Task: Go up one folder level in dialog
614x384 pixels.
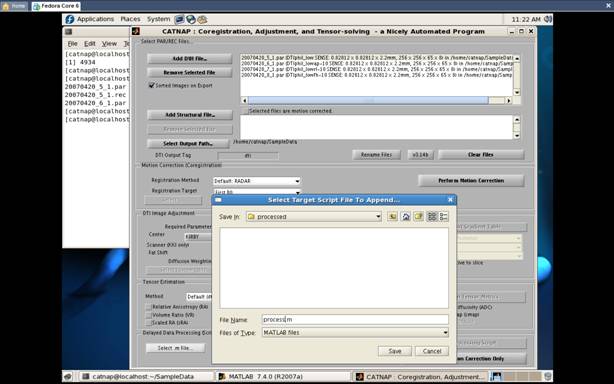Action: [x=392, y=216]
